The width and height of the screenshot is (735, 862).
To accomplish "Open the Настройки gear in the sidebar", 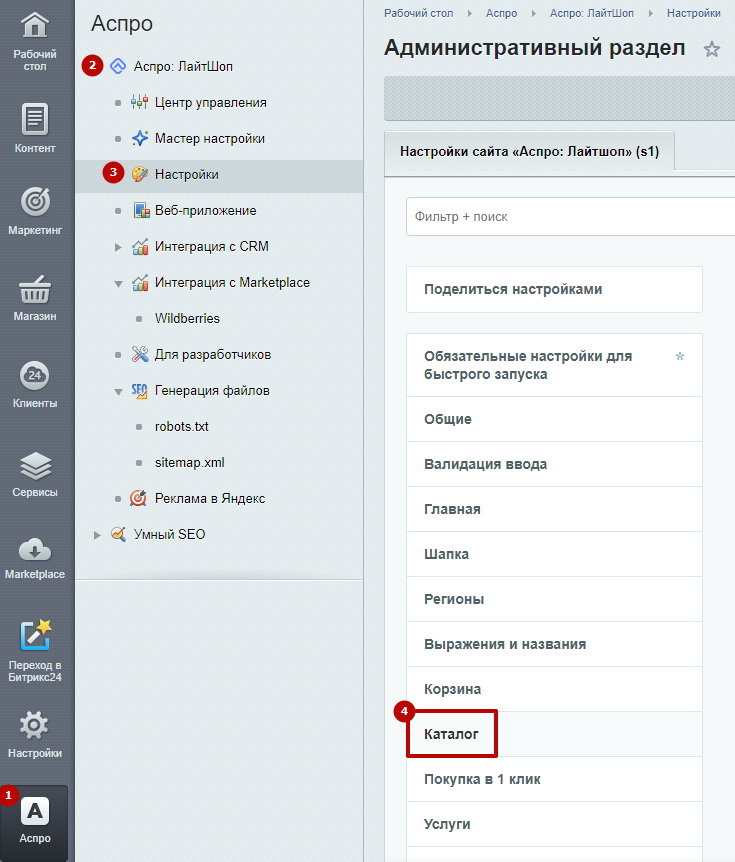I will tap(34, 725).
